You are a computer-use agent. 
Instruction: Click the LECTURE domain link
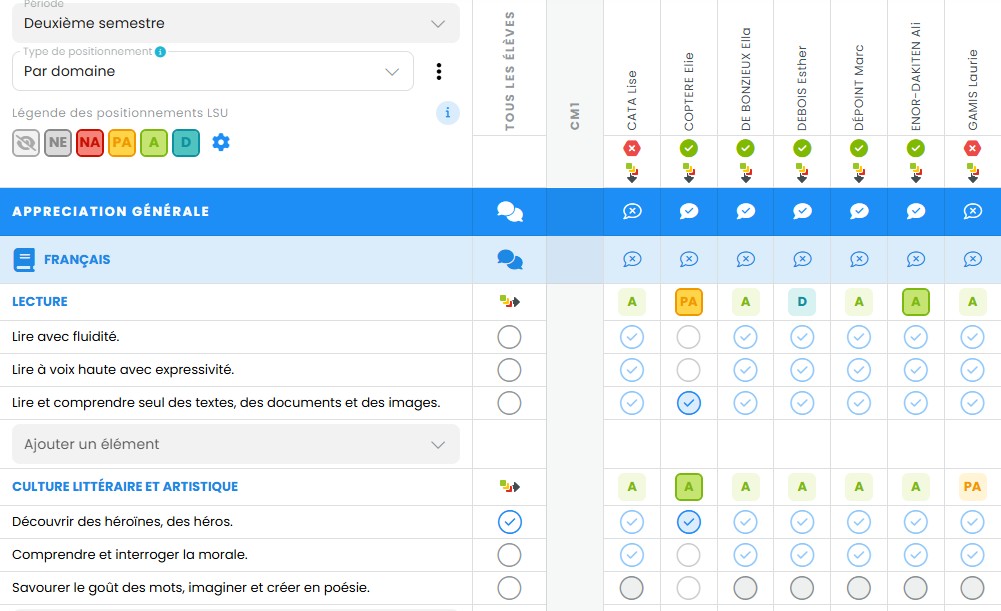[x=40, y=301]
